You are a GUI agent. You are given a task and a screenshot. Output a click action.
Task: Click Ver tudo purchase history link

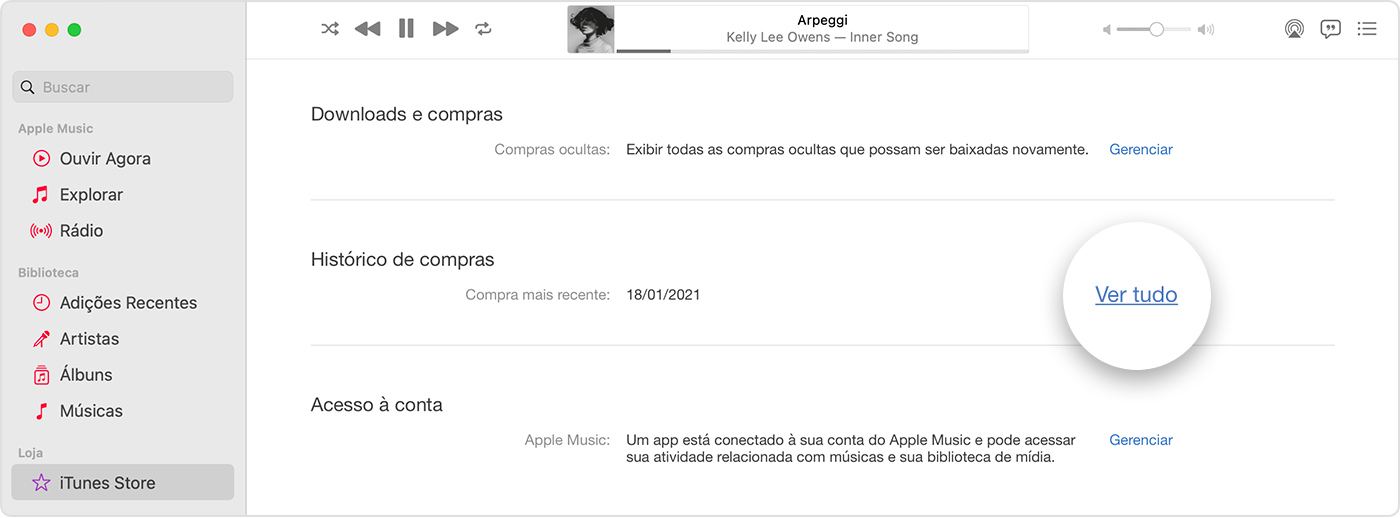pyautogui.click(x=1136, y=295)
